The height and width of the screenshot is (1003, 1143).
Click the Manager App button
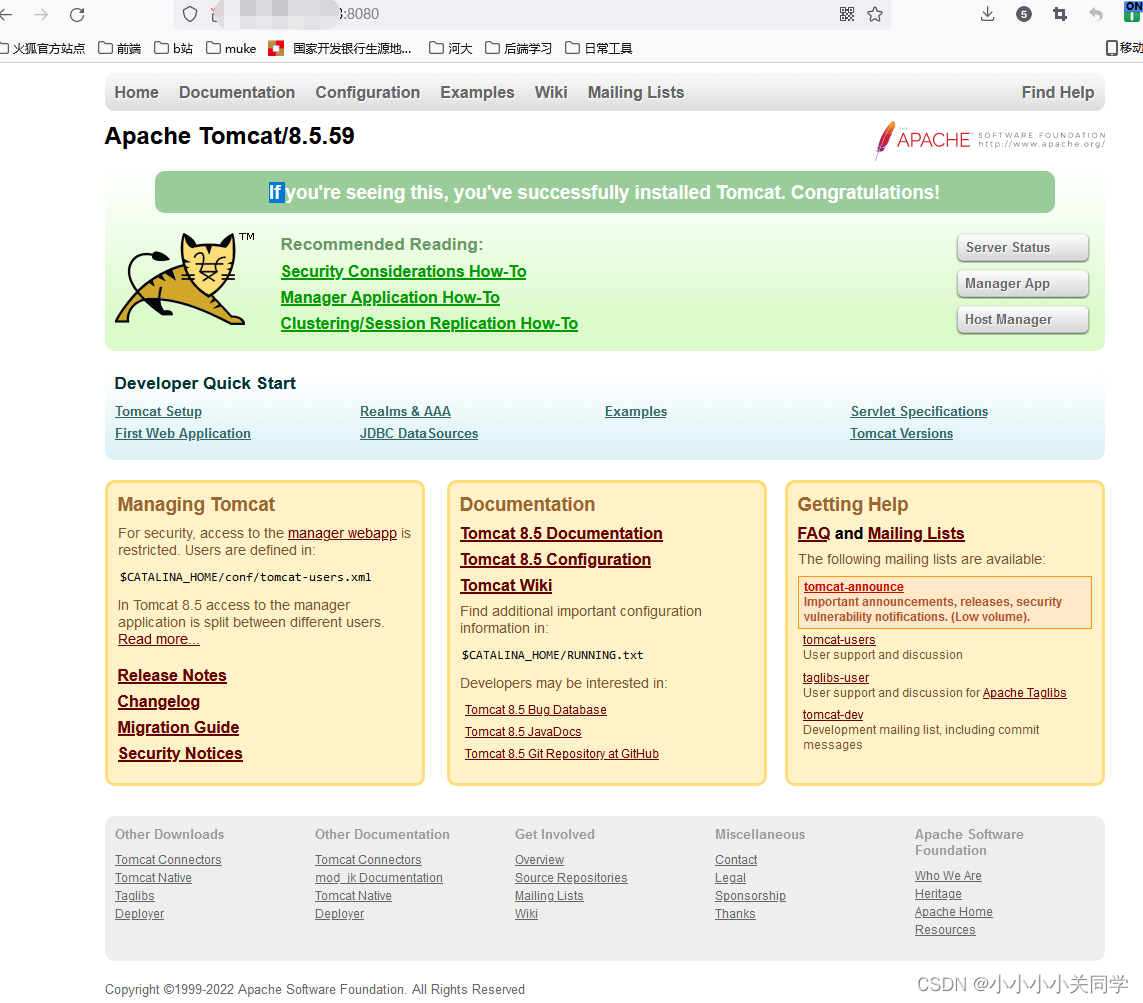(x=1023, y=284)
